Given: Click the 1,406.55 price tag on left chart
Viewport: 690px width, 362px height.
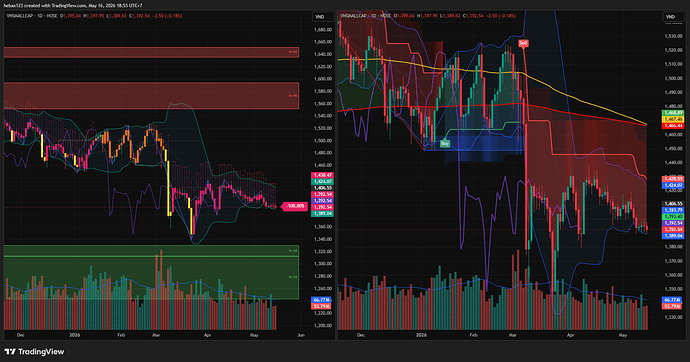Looking at the screenshot, I should [x=323, y=188].
